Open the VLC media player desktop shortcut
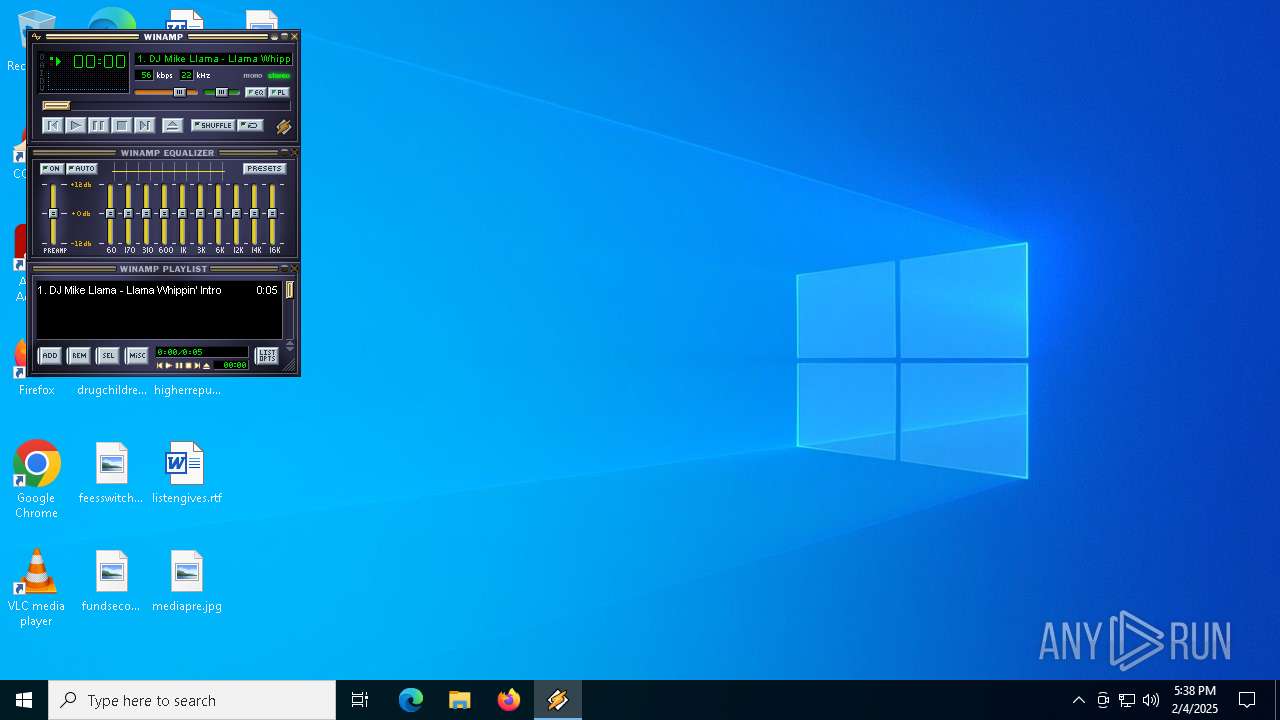 point(36,588)
